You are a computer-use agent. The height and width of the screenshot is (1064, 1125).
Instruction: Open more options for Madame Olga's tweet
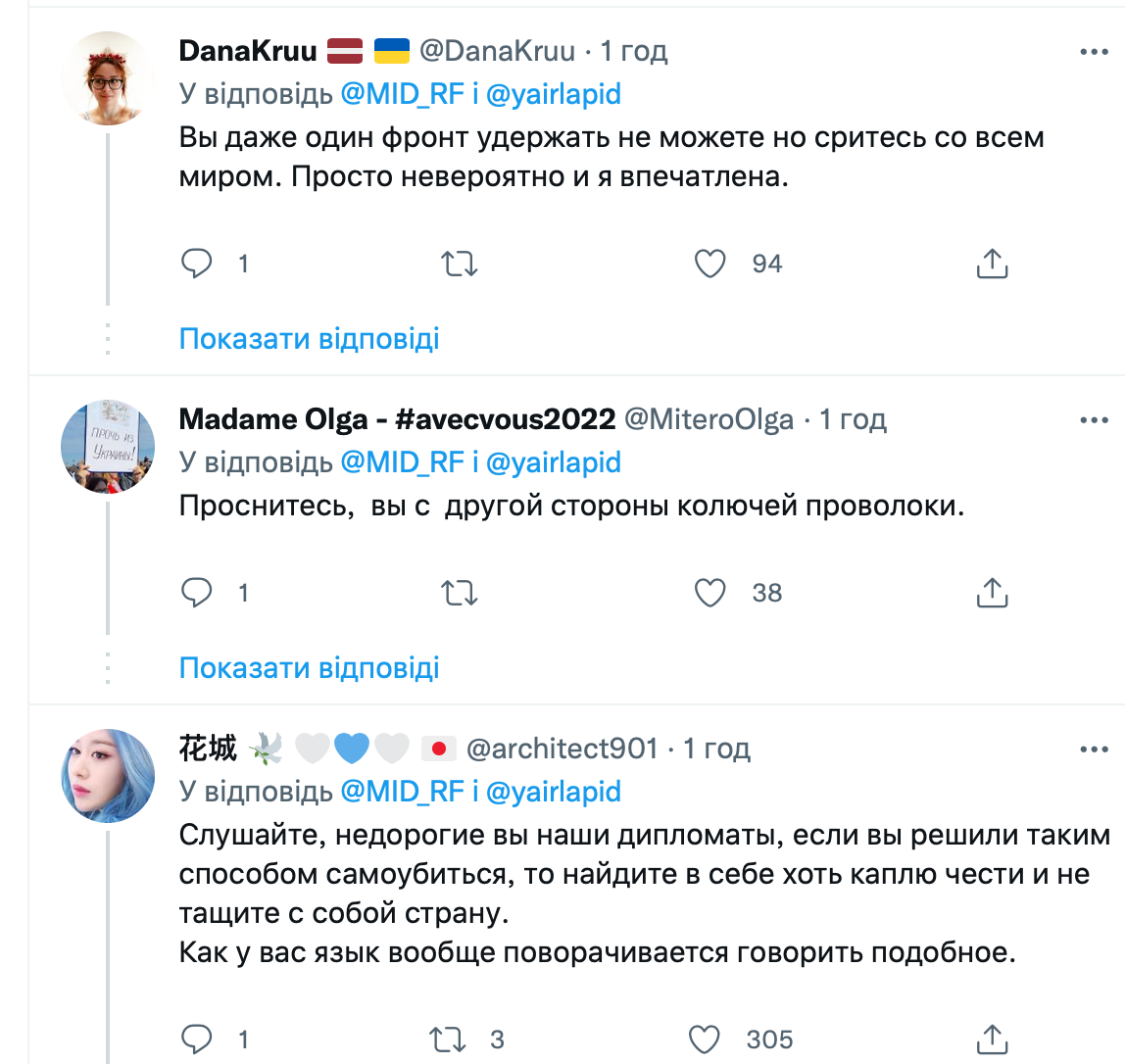[x=1094, y=420]
